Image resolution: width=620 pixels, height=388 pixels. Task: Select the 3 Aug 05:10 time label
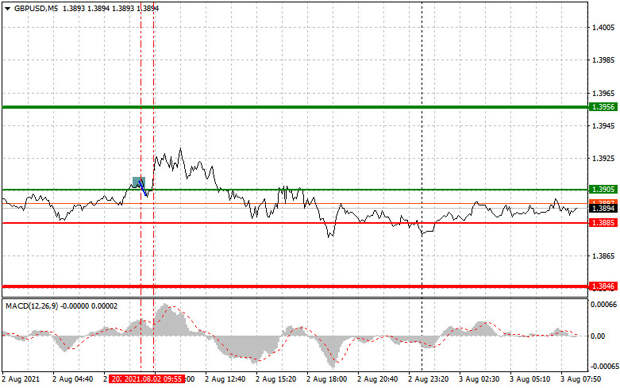tap(530, 379)
